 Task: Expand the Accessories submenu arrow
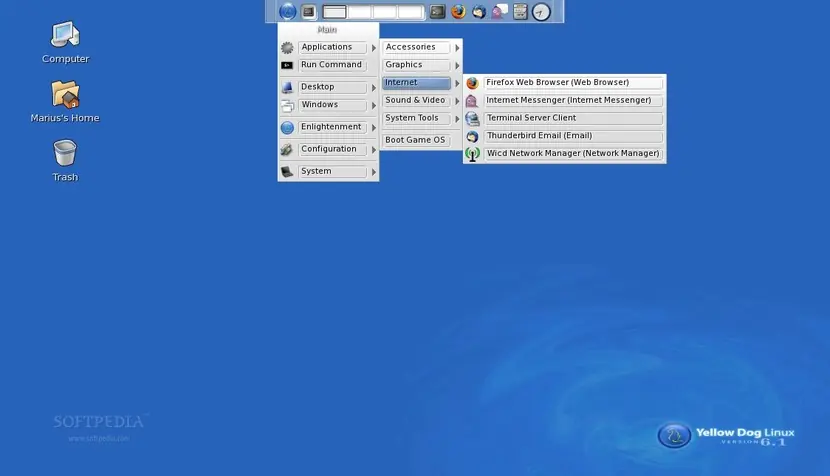(457, 48)
